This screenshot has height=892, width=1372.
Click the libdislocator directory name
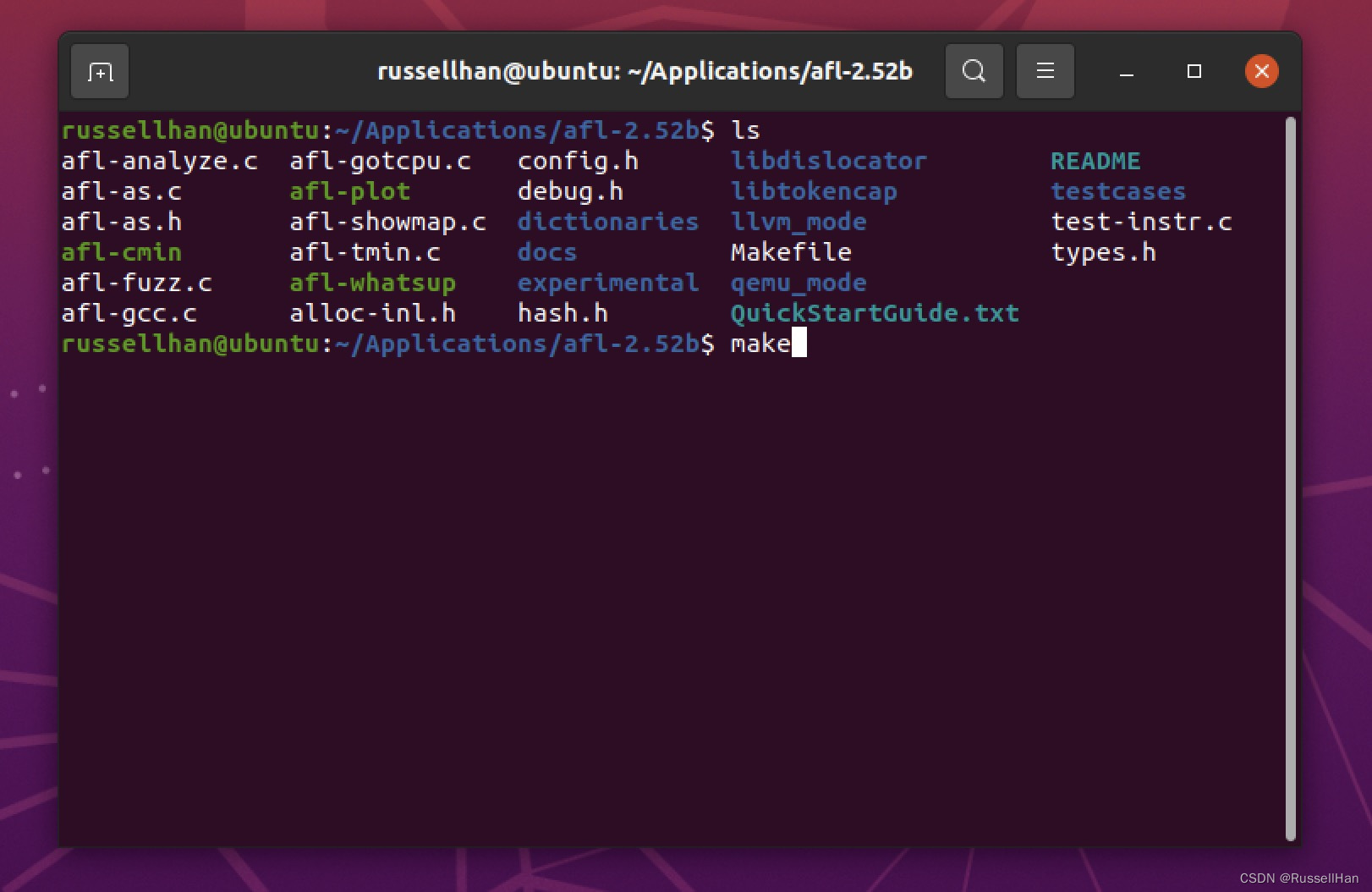pyautogui.click(x=829, y=162)
